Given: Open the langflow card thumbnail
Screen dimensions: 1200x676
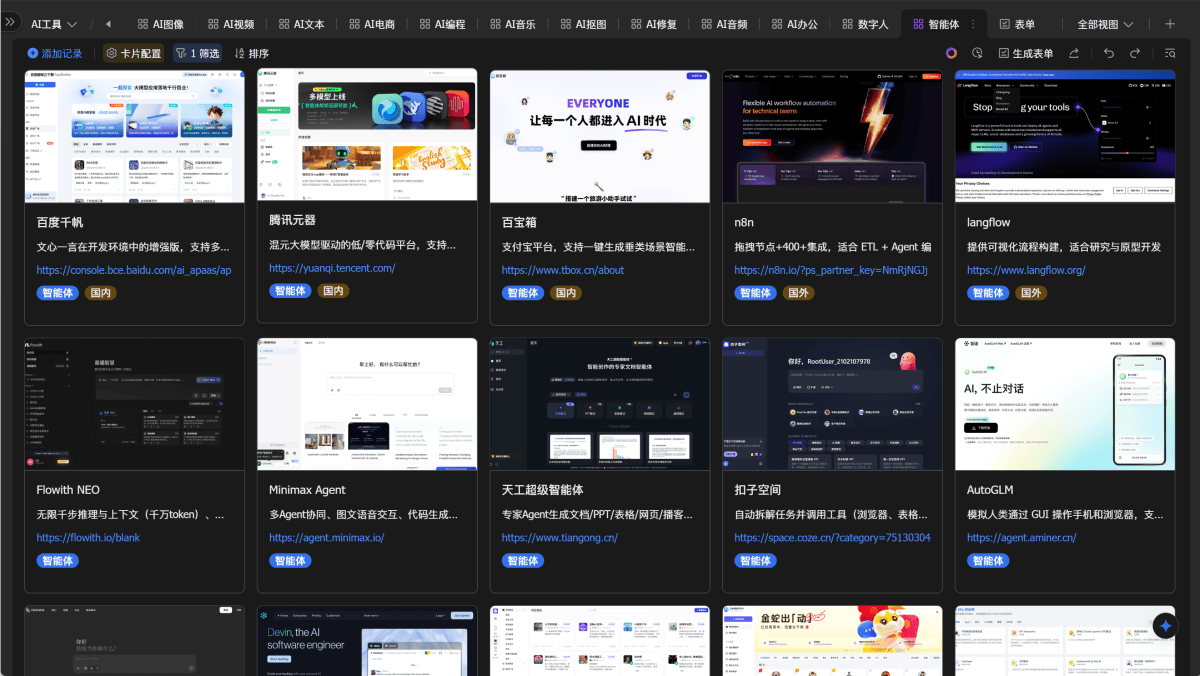Looking at the screenshot, I should point(1065,135).
